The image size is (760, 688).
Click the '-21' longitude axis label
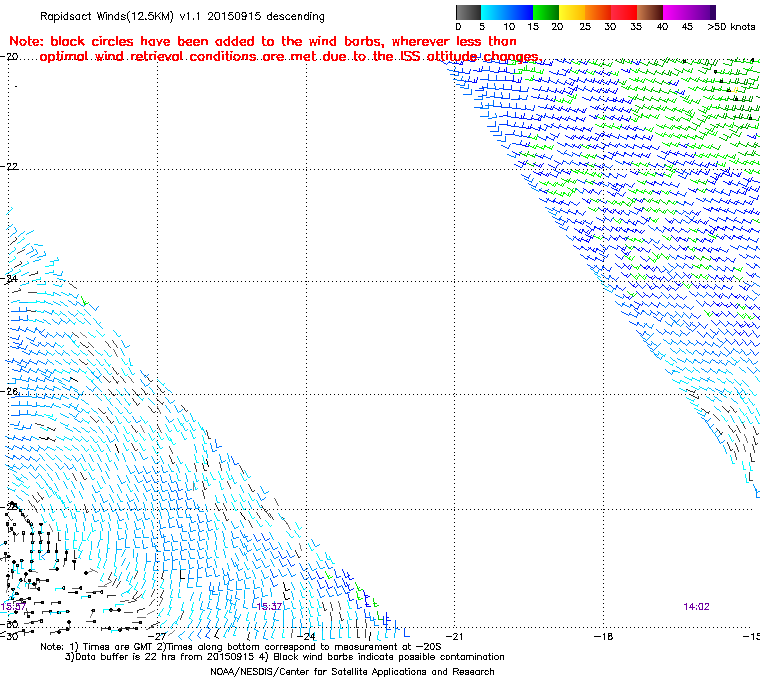point(454,636)
